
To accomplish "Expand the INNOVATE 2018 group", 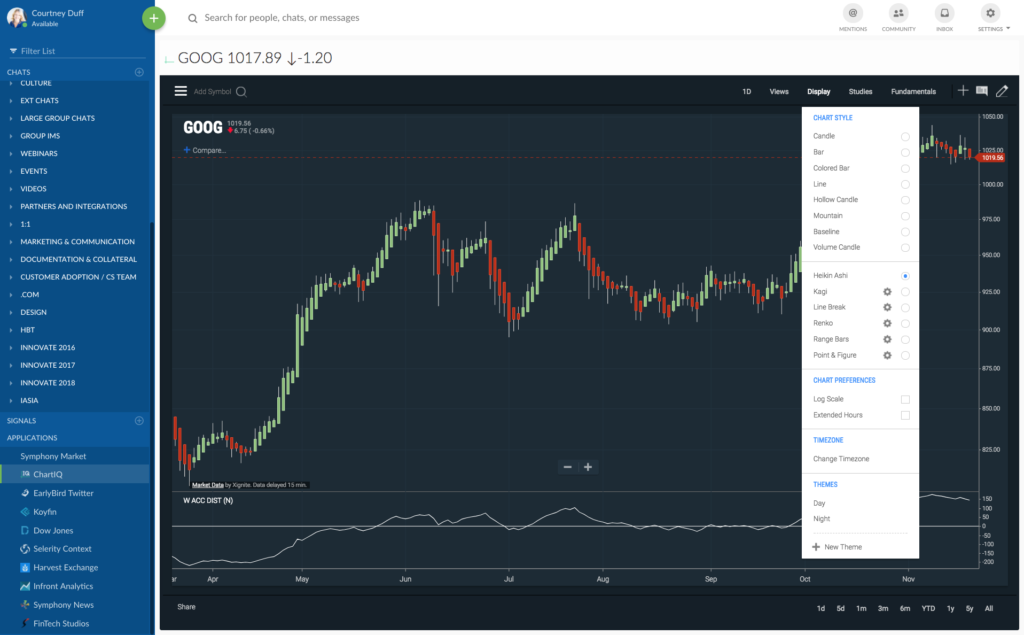I will click(11, 383).
